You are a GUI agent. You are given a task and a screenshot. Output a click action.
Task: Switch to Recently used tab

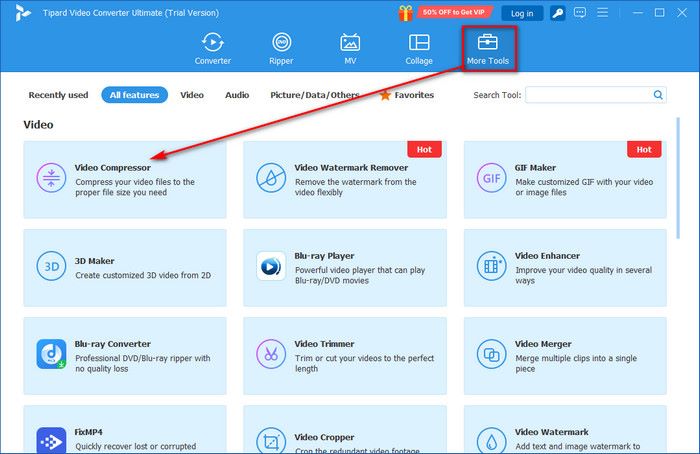pos(58,95)
